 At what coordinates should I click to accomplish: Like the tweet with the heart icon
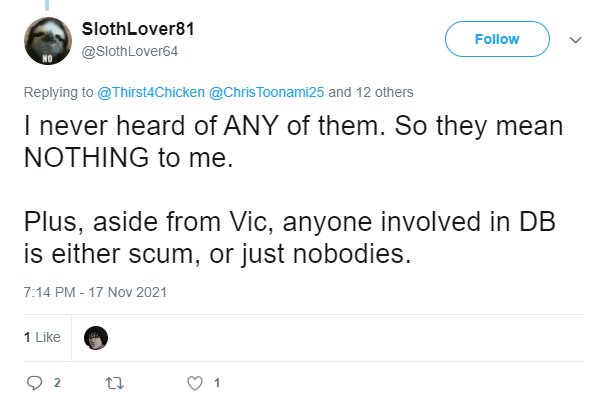pyautogui.click(x=195, y=383)
